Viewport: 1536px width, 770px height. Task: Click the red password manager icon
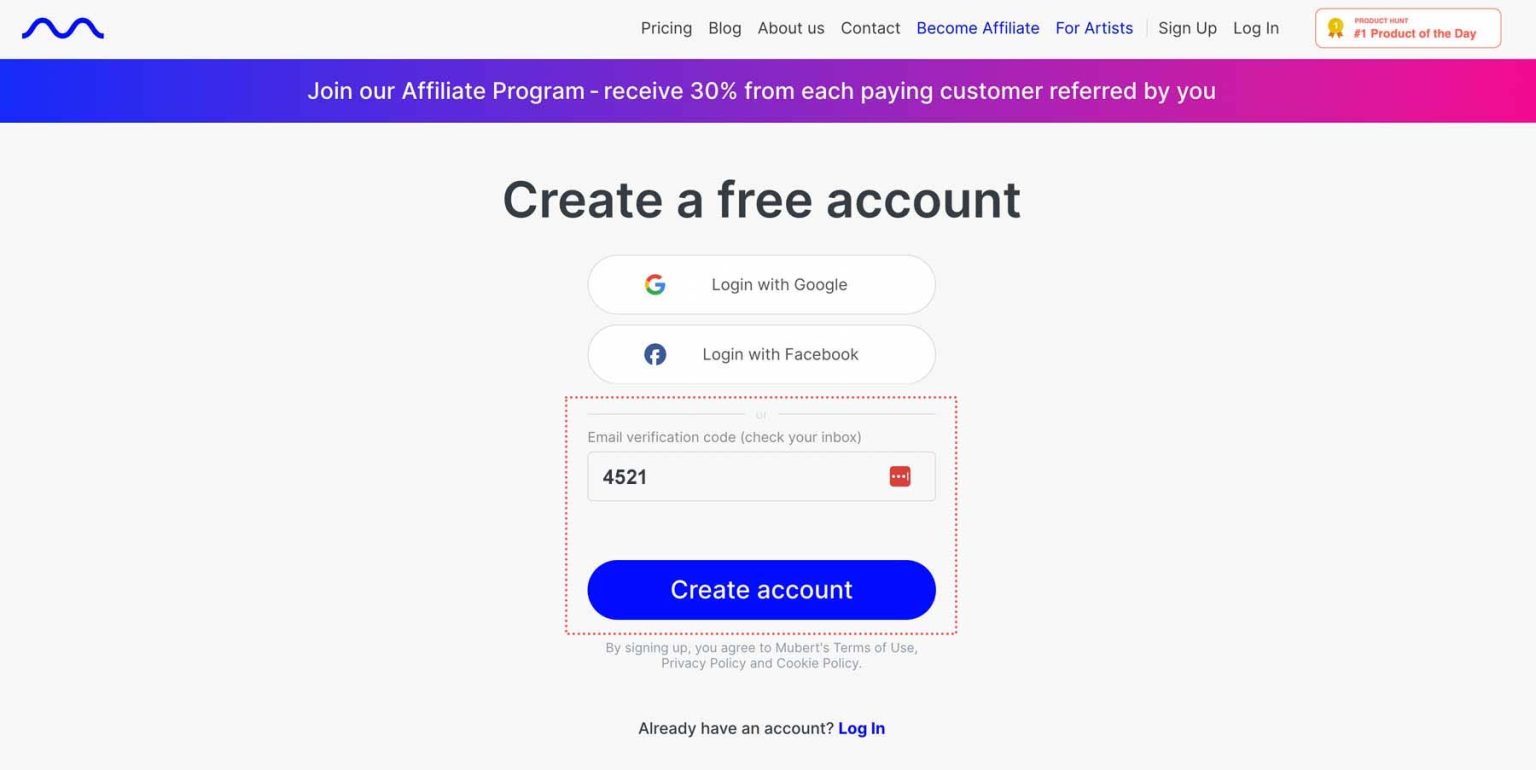900,477
